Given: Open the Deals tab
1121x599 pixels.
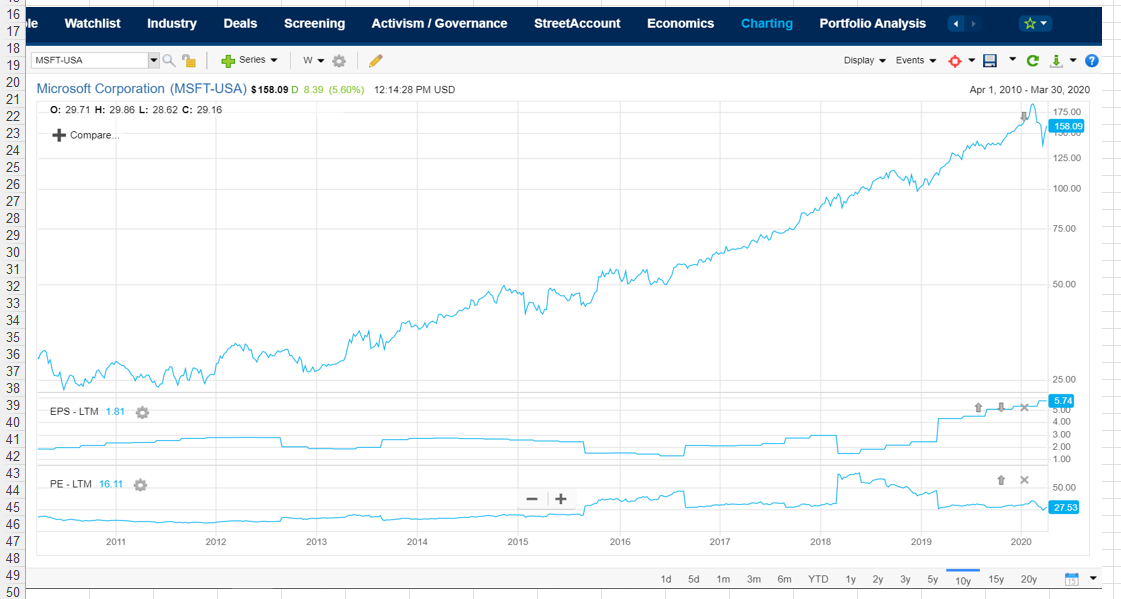Looking at the screenshot, I should tap(240, 24).
